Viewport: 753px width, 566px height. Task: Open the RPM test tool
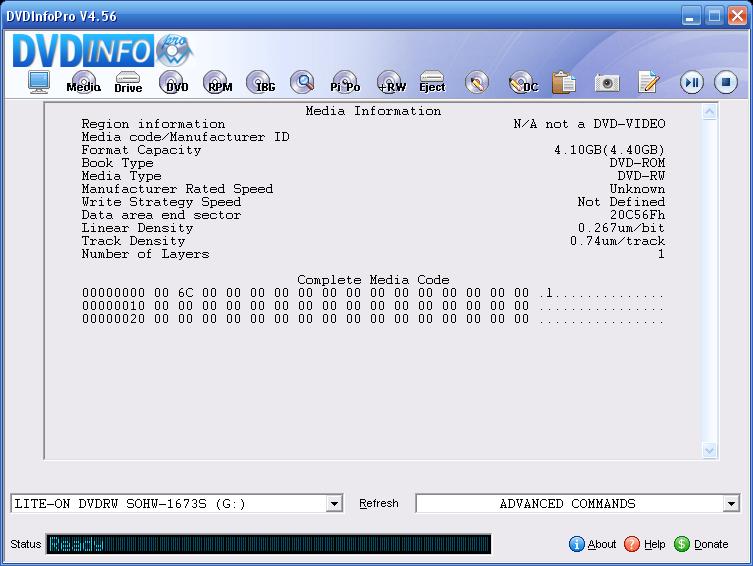pyautogui.click(x=218, y=82)
